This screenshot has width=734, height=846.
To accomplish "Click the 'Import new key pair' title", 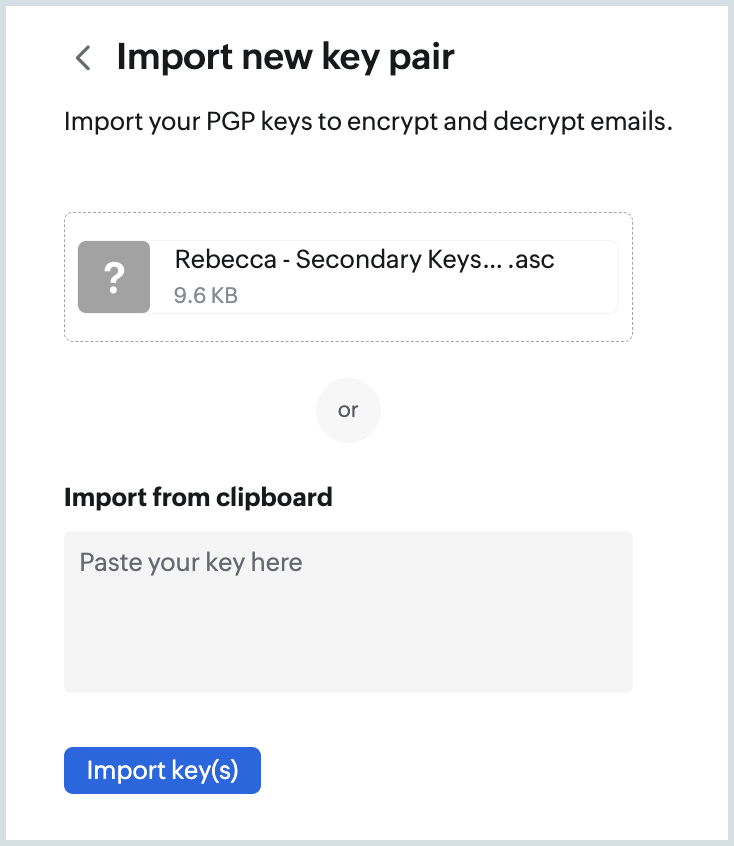I will point(285,57).
